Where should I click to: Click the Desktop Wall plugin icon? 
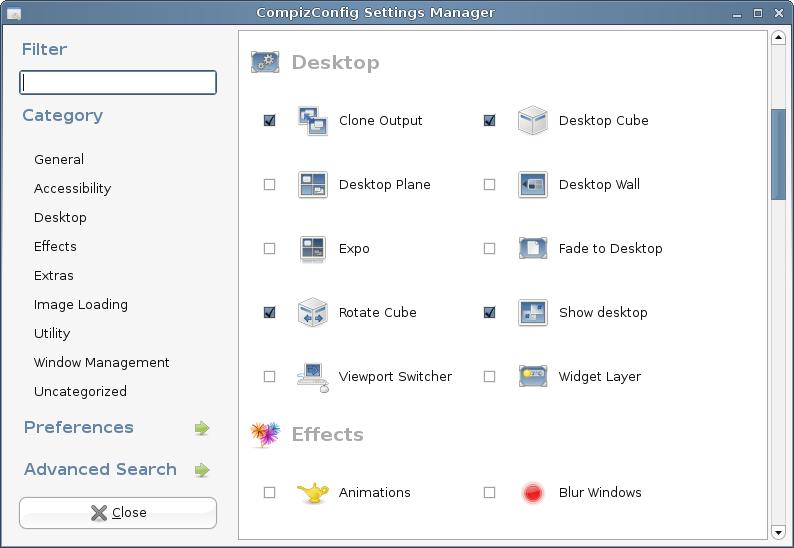click(x=533, y=184)
